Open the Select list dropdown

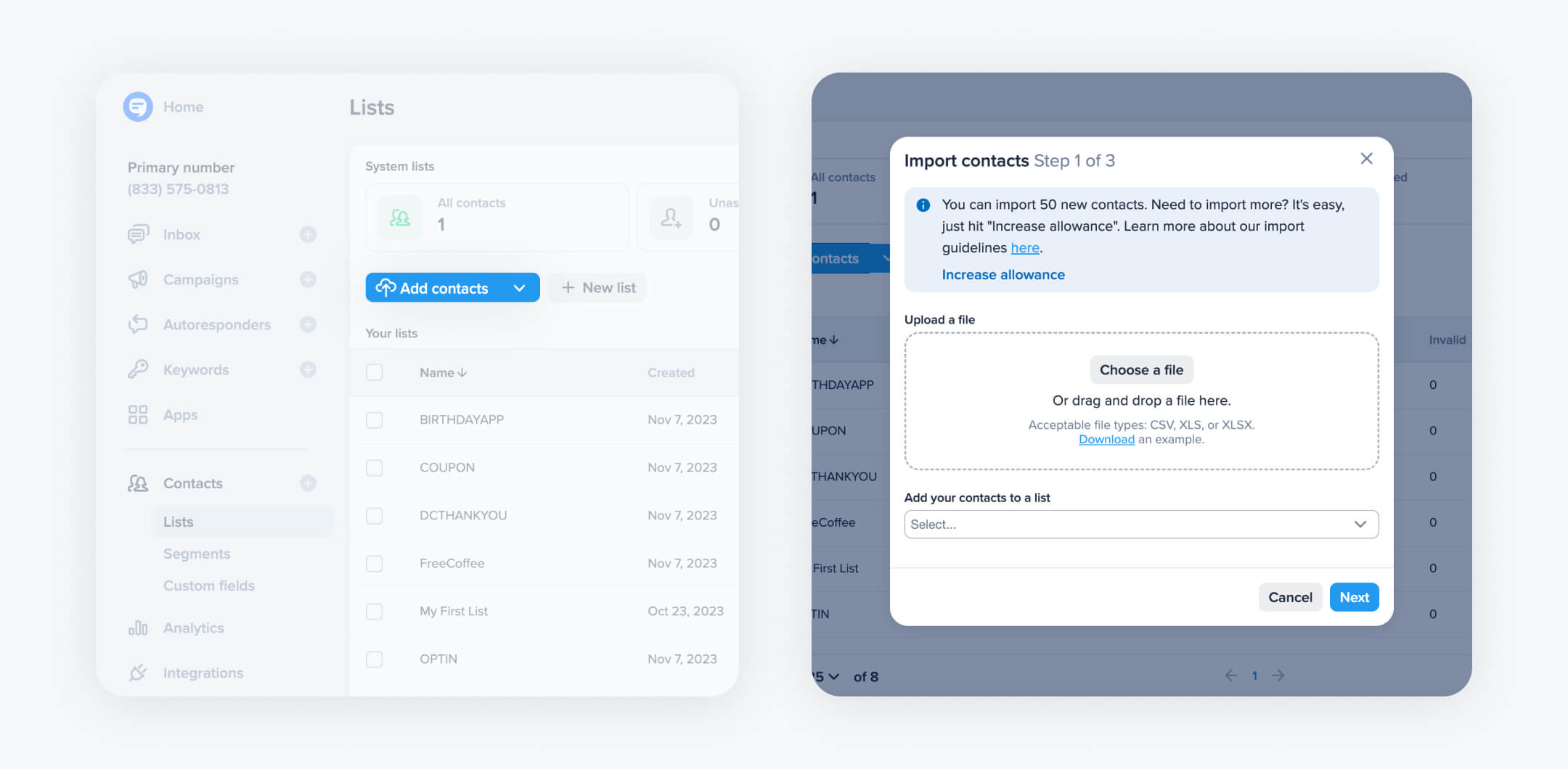click(1141, 524)
